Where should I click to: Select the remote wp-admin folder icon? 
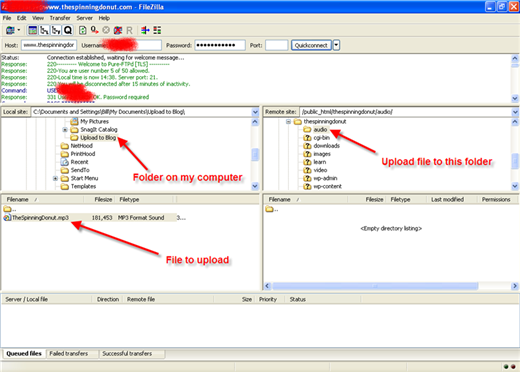307,178
